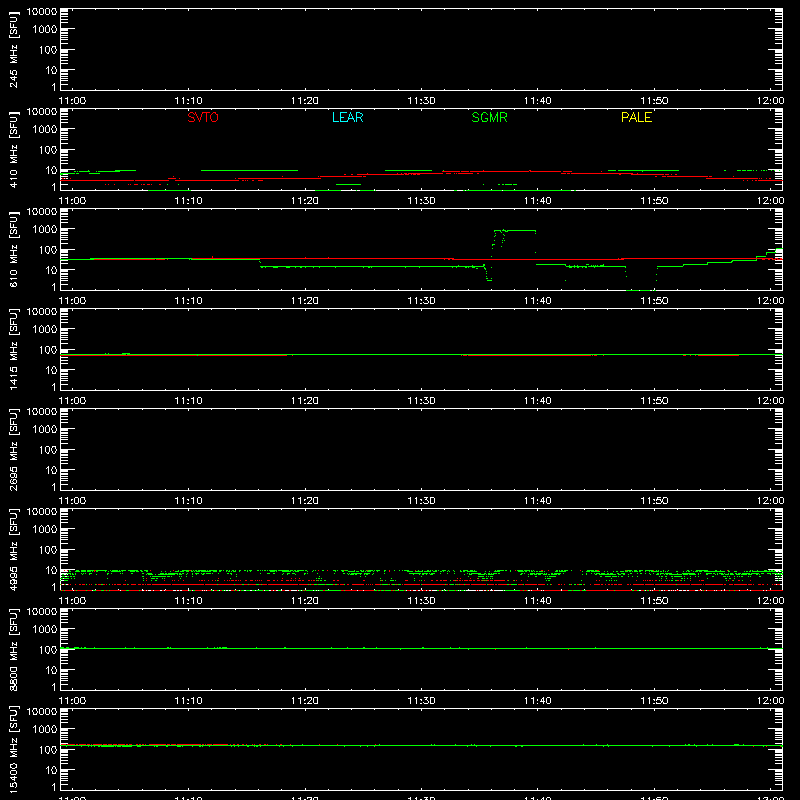The height and width of the screenshot is (800, 800).
Task: Click 11:20 tick label below 8800 MHz panel
Action: (x=305, y=701)
